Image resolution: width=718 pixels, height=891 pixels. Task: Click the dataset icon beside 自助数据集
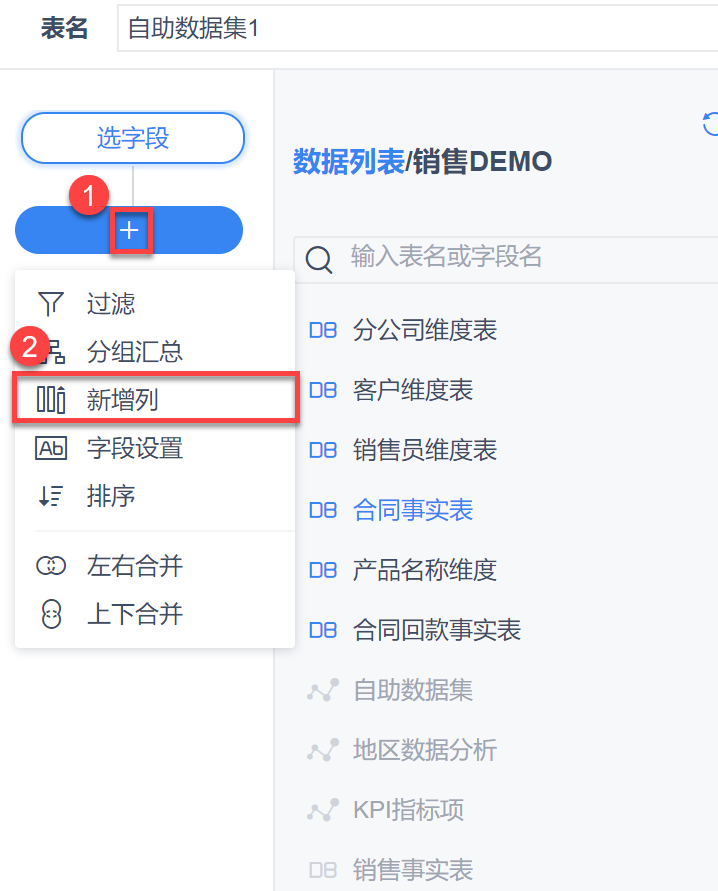[323, 690]
